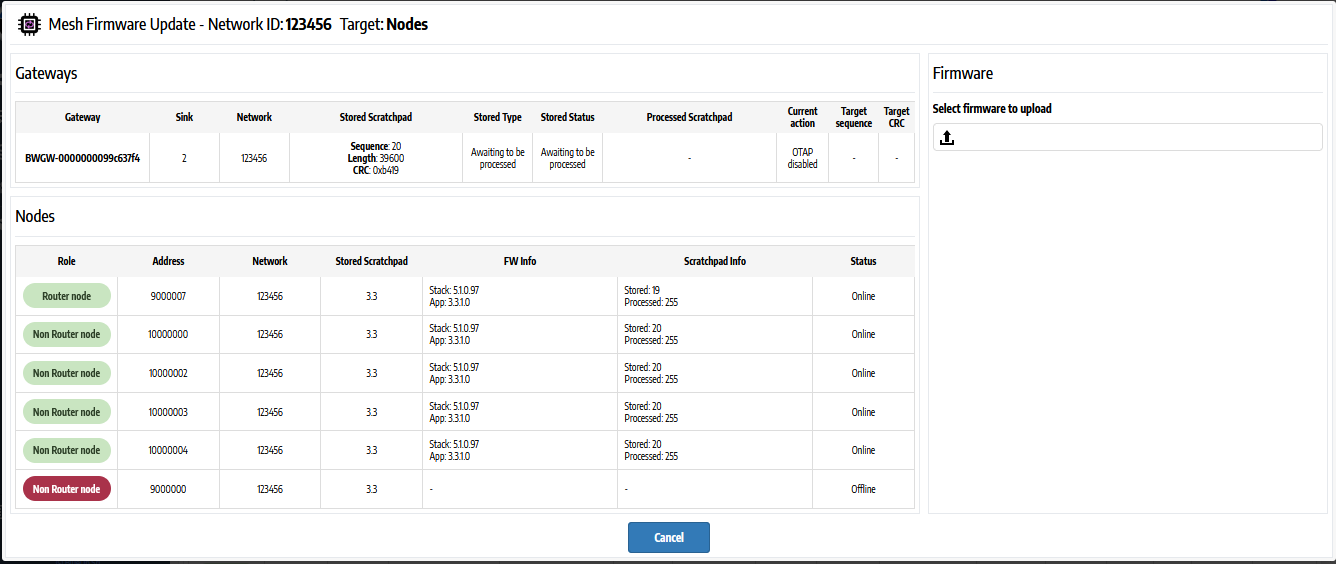Click the Current action column header
Screen dimensions: 1336x564
coord(802,117)
